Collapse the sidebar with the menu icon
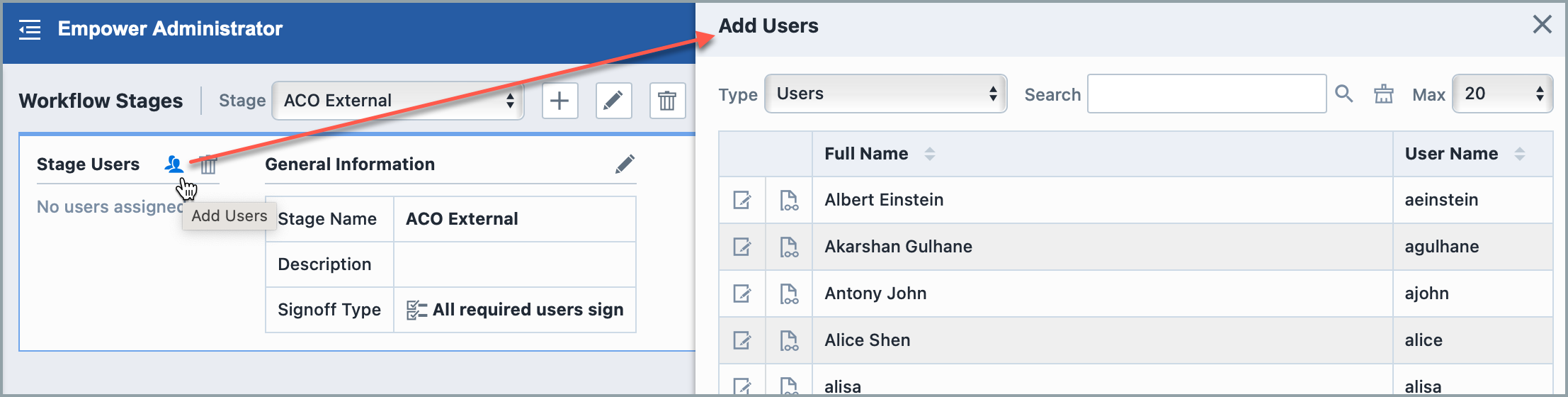The image size is (1568, 397). (30, 30)
